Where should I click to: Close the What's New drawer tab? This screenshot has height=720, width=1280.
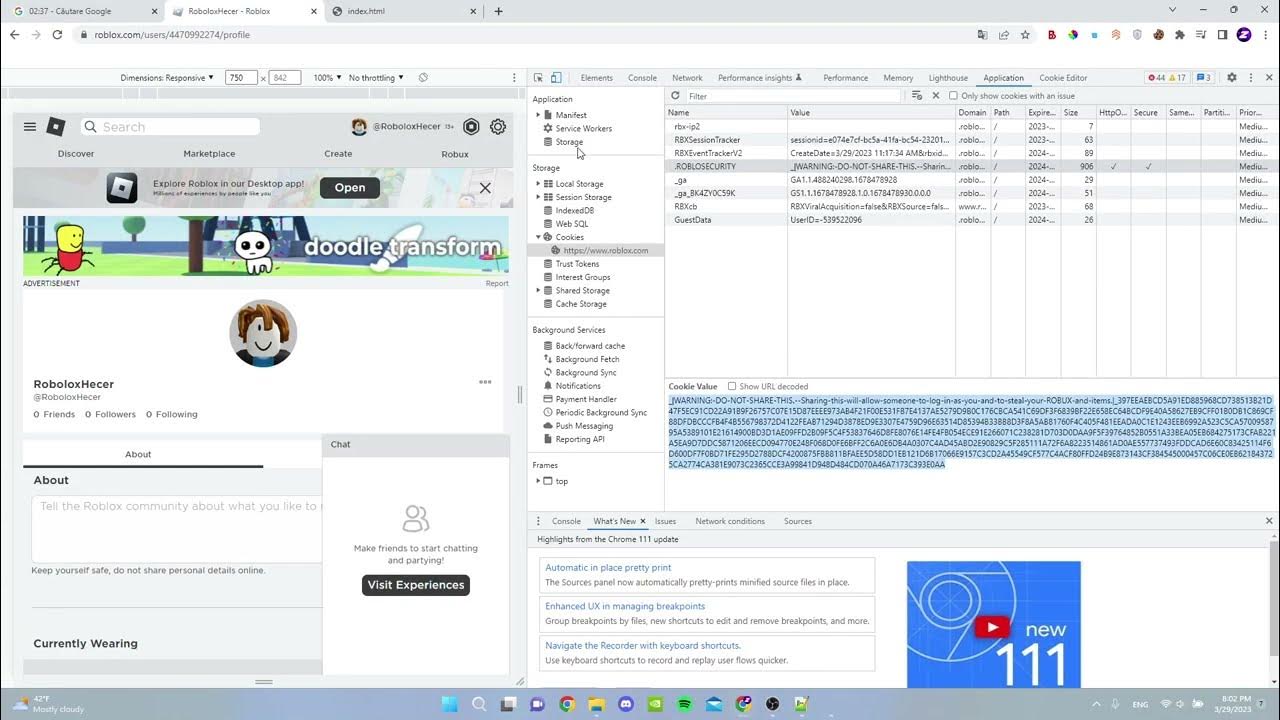643,521
